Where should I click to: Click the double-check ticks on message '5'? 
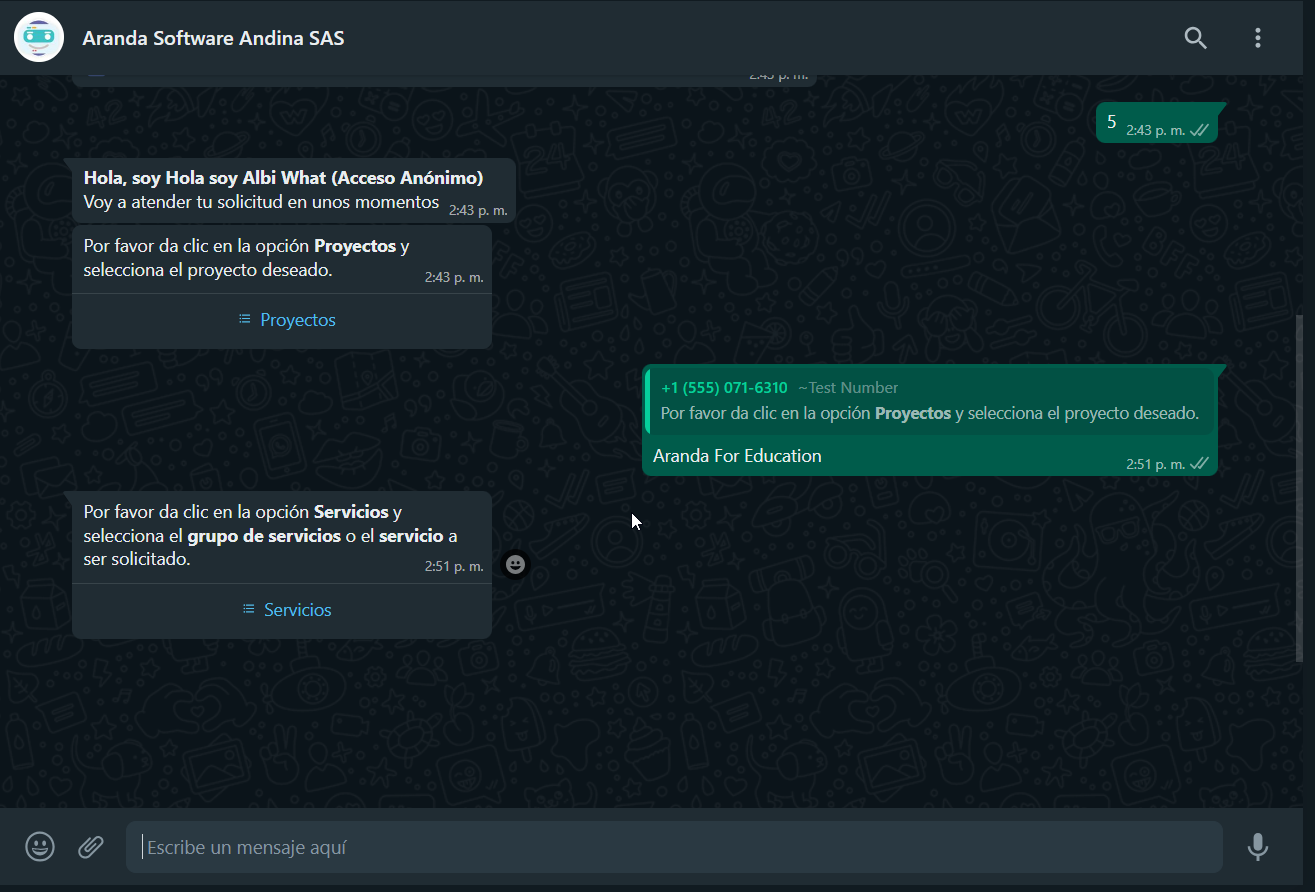point(1200,130)
